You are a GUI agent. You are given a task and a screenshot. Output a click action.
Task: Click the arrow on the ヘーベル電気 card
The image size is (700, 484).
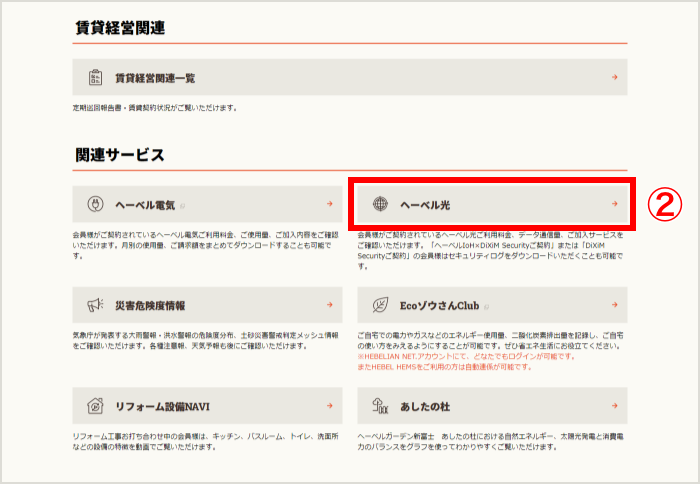pos(329,205)
